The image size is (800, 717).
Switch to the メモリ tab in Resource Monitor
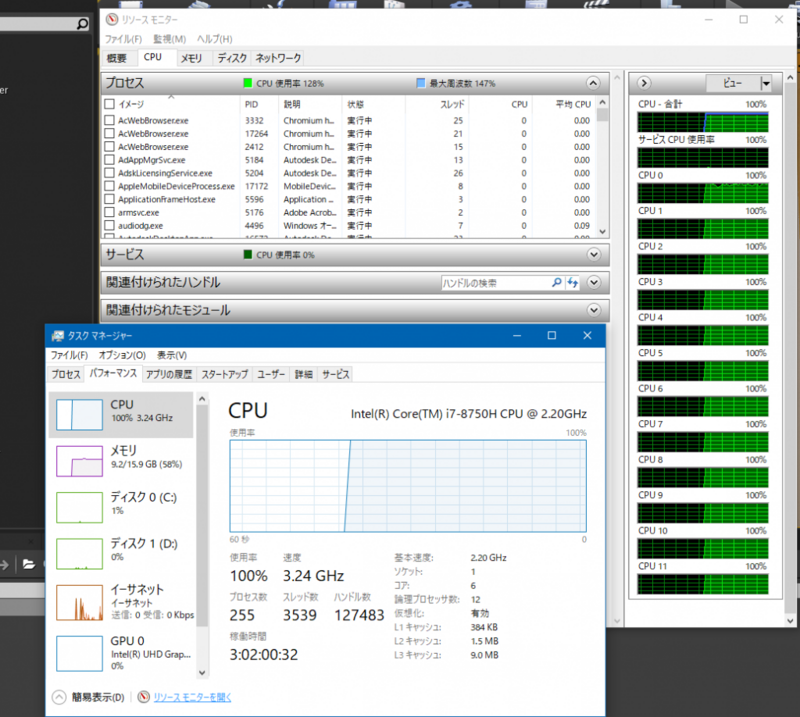191,58
